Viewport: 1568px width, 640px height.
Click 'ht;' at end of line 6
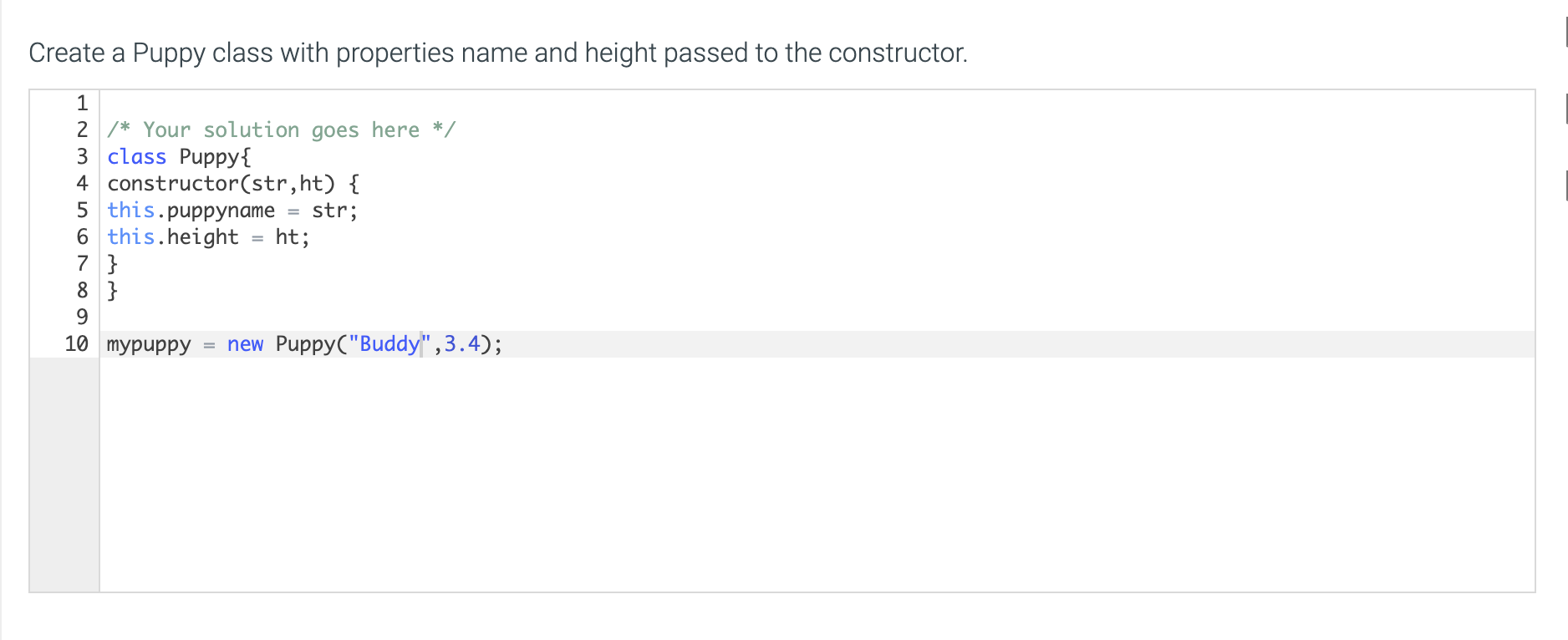pyautogui.click(x=293, y=236)
